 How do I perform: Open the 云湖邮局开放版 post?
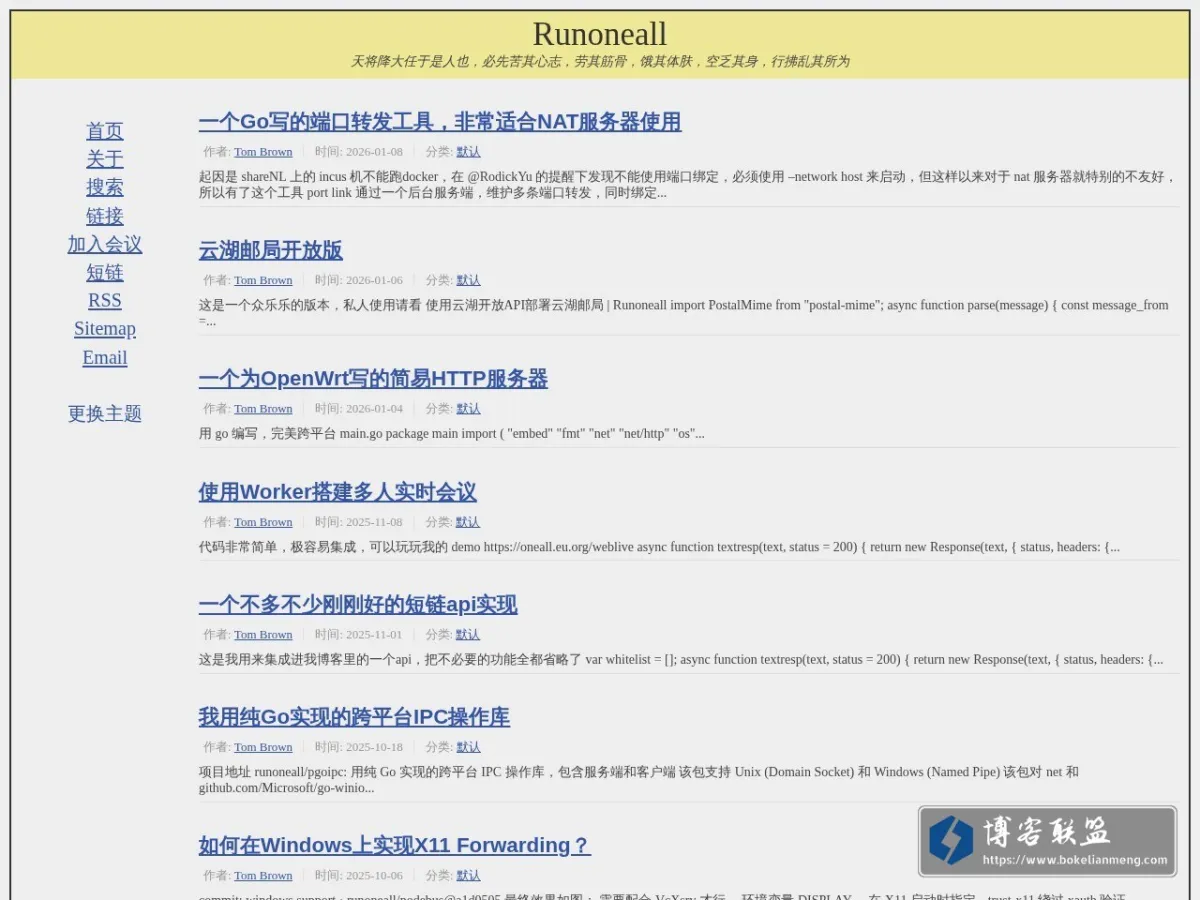point(271,250)
